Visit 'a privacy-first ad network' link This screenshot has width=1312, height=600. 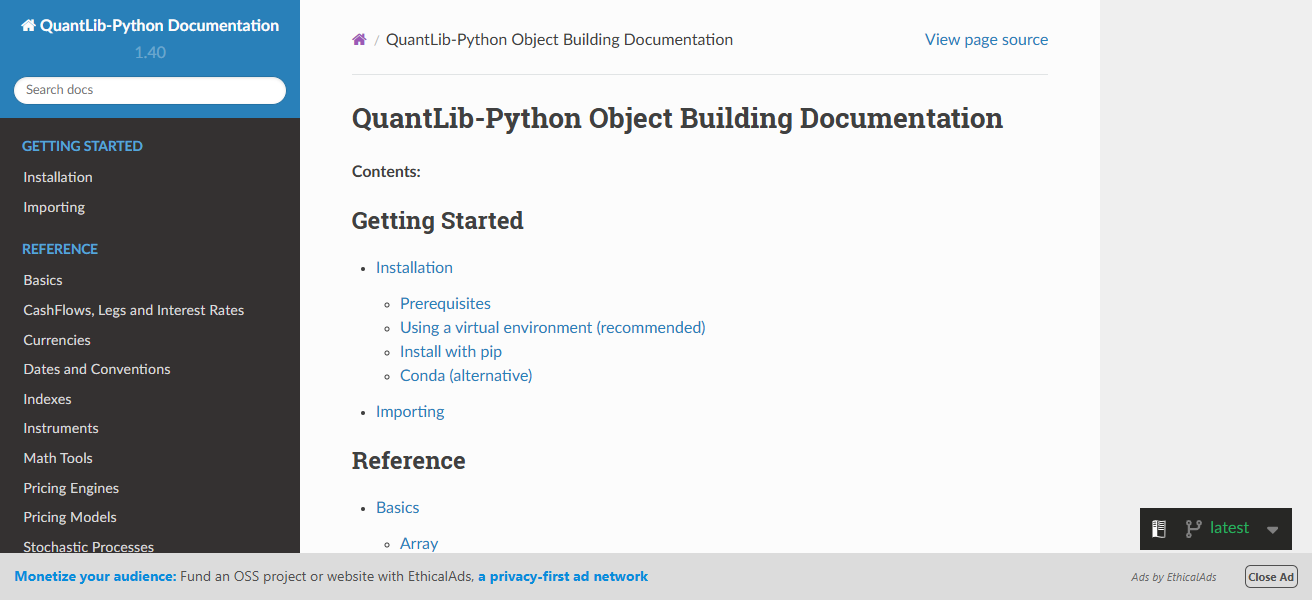(x=563, y=576)
